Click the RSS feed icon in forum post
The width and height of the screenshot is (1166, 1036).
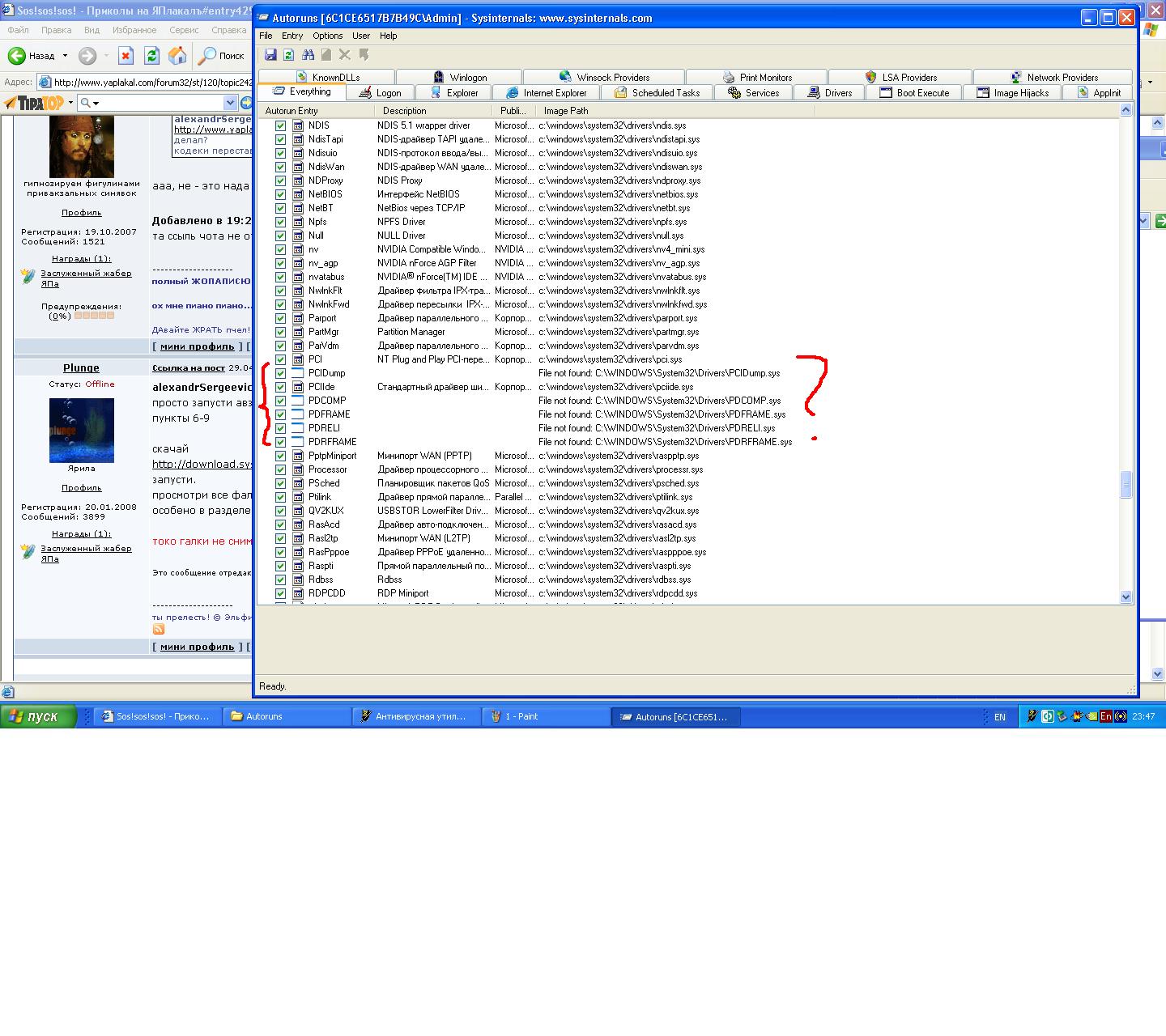159,629
